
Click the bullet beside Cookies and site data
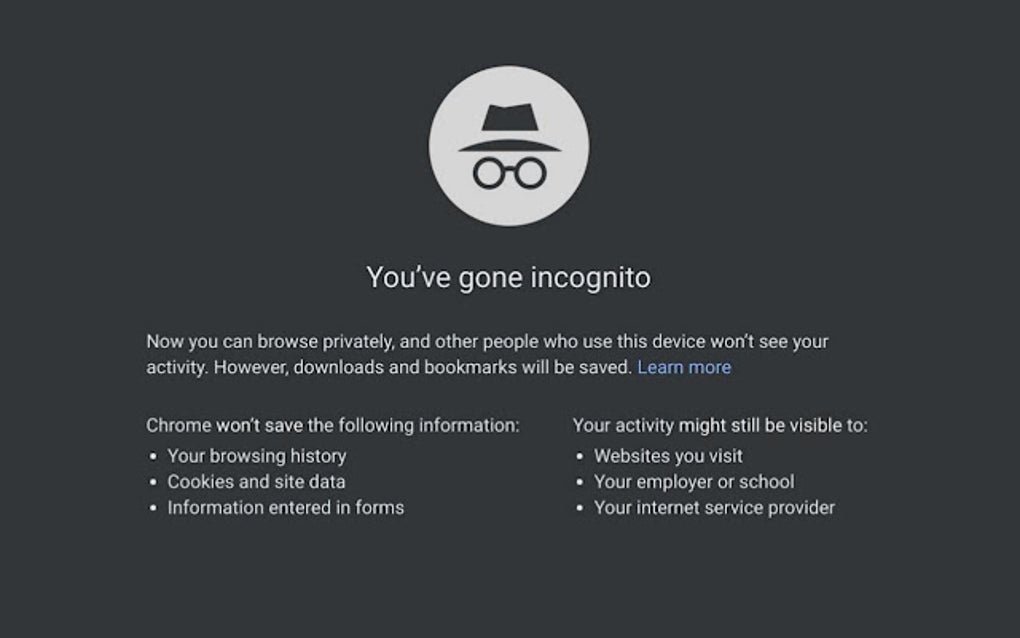pos(152,483)
